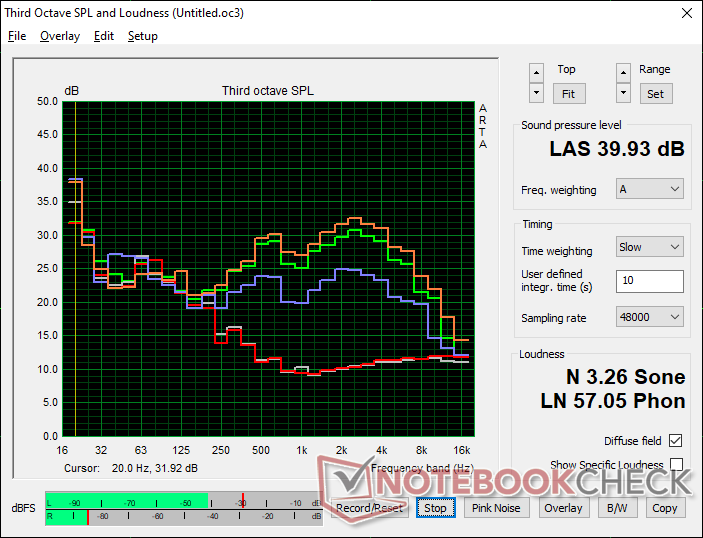Click the right channel dBFS level meter
Viewport: 703px width, 538px height.
click(x=184, y=517)
